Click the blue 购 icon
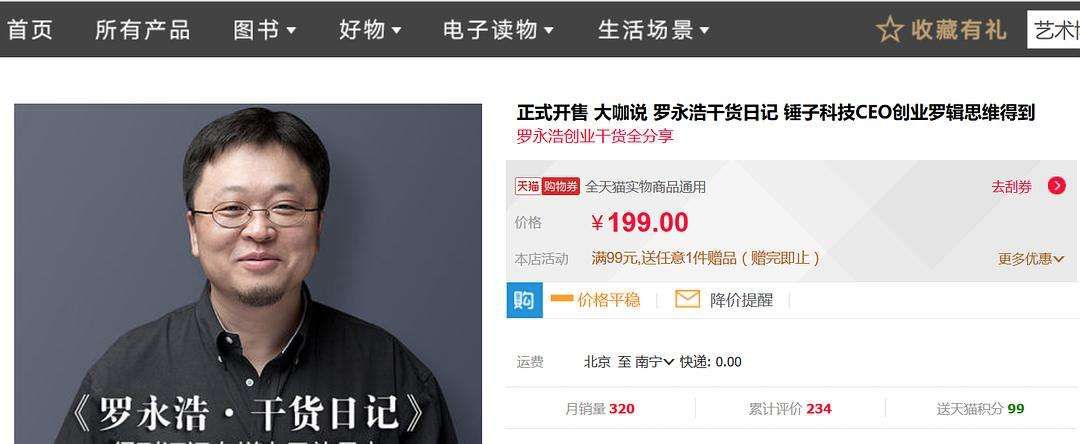 524,300
